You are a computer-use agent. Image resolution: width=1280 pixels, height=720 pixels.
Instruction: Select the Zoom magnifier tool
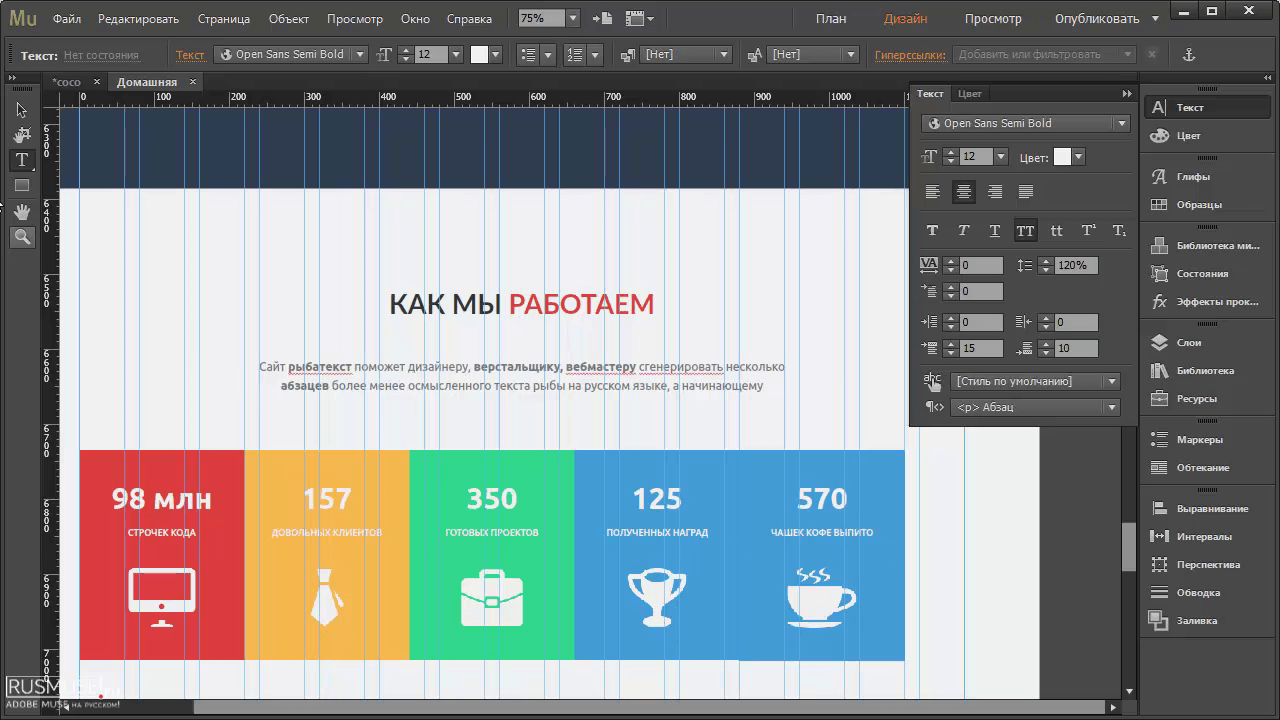click(x=21, y=237)
